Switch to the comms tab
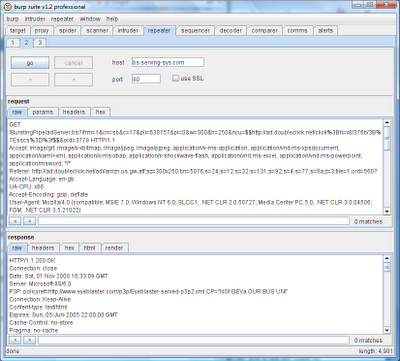The height and width of the screenshot is (361, 400). (x=297, y=30)
